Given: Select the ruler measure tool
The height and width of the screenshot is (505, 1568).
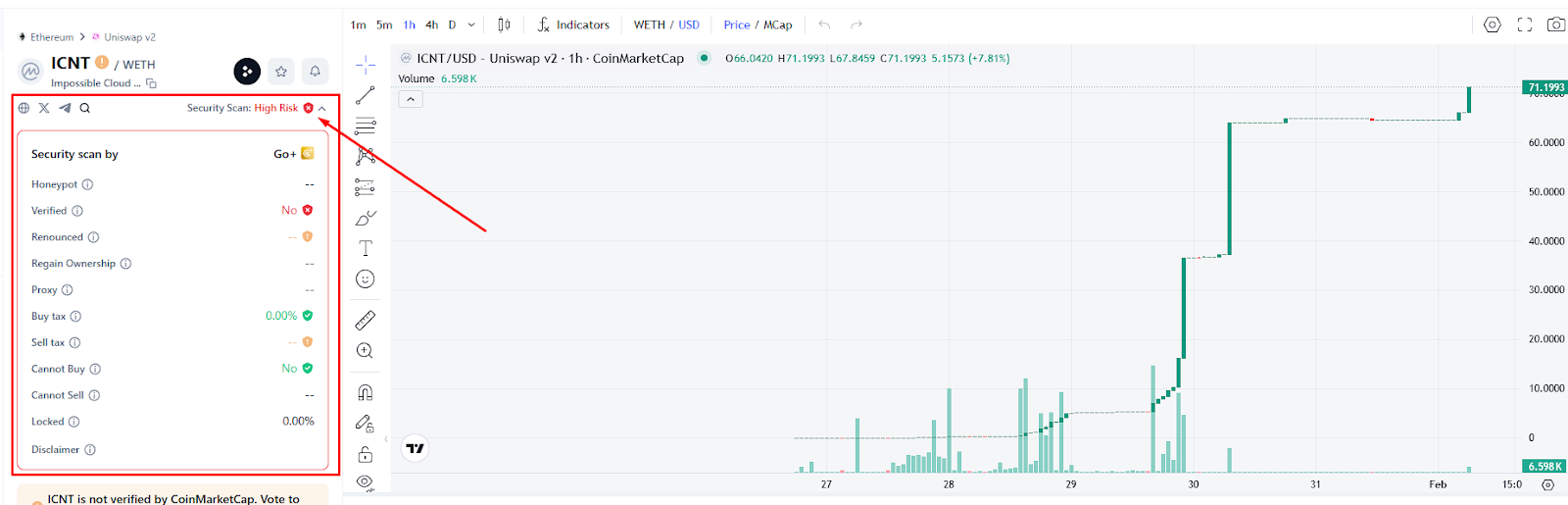Looking at the screenshot, I should click(x=366, y=320).
